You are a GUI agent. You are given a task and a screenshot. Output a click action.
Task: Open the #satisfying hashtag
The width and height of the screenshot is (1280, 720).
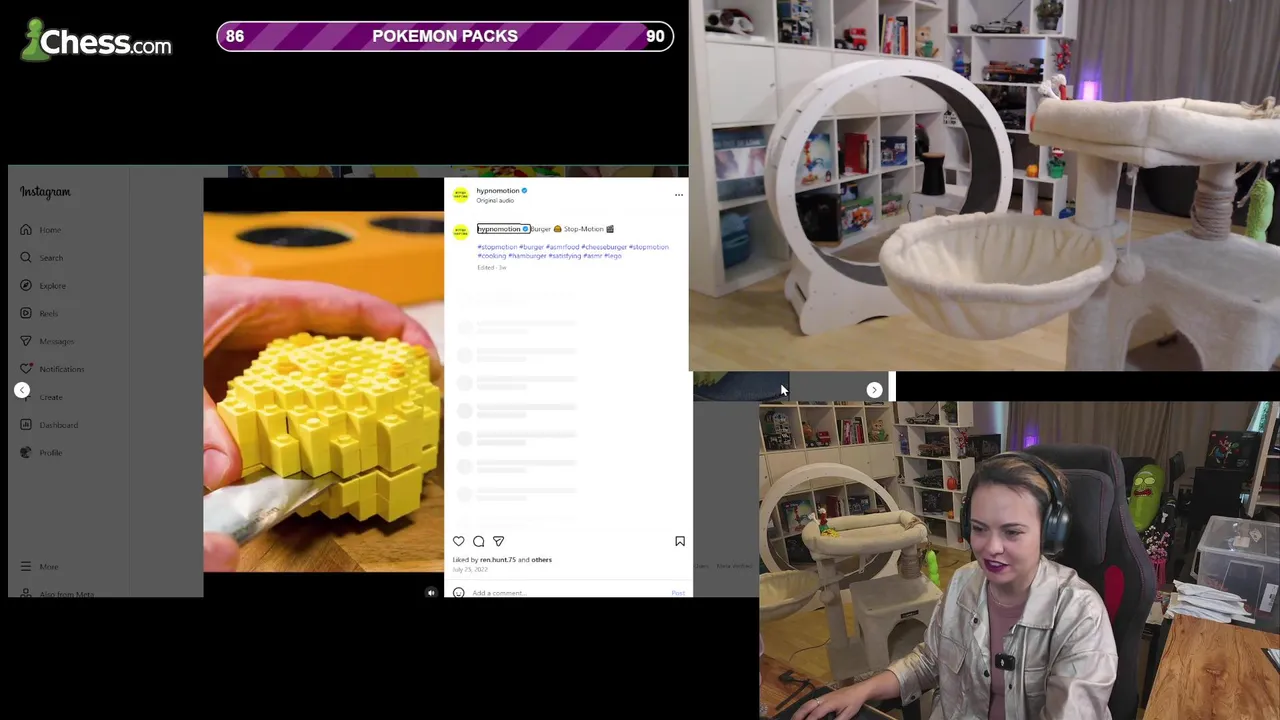pyautogui.click(x=565, y=256)
